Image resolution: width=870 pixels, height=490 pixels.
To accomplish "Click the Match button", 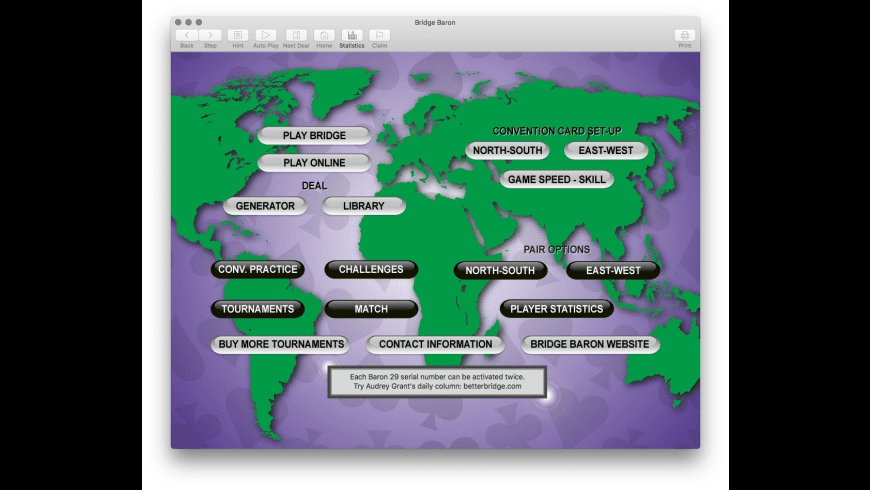I will (371, 309).
